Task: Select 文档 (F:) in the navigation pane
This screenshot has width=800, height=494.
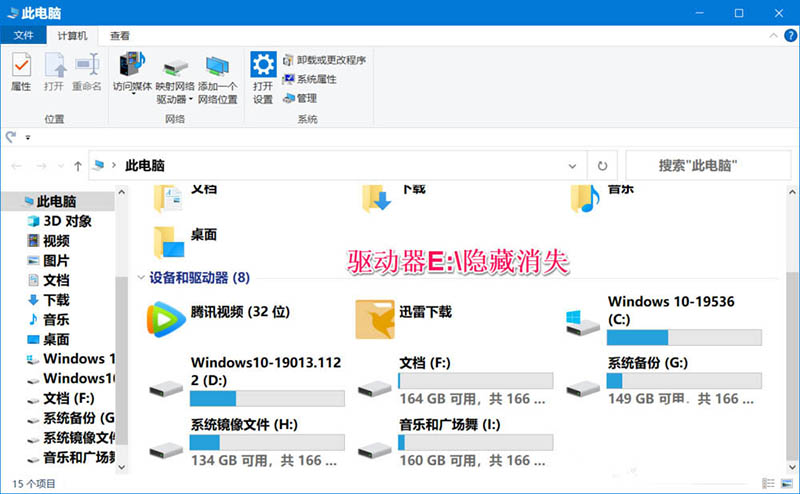Action: coord(61,398)
